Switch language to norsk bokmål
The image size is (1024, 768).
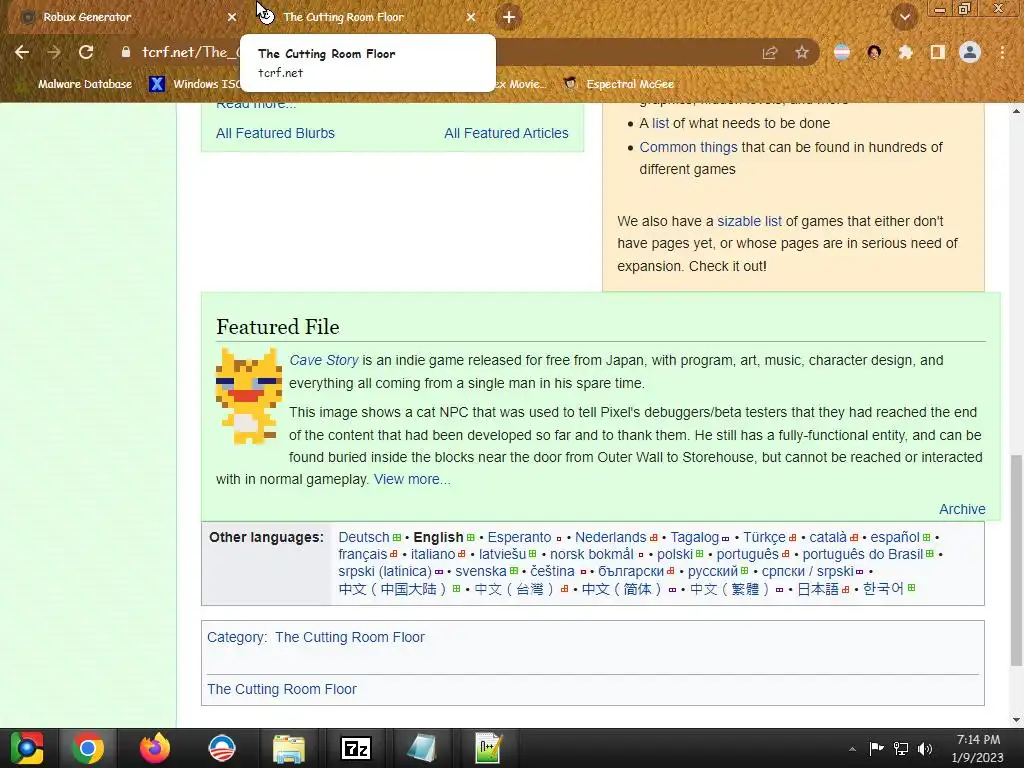592,554
